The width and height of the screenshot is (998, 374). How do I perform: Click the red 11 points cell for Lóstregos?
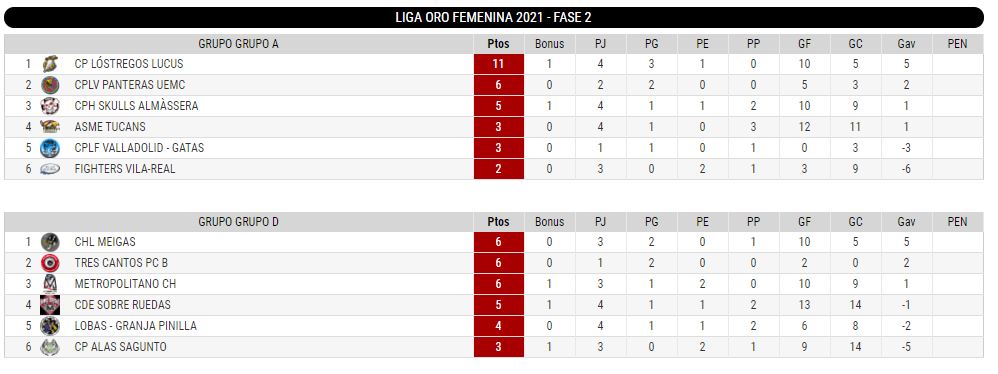click(x=499, y=64)
